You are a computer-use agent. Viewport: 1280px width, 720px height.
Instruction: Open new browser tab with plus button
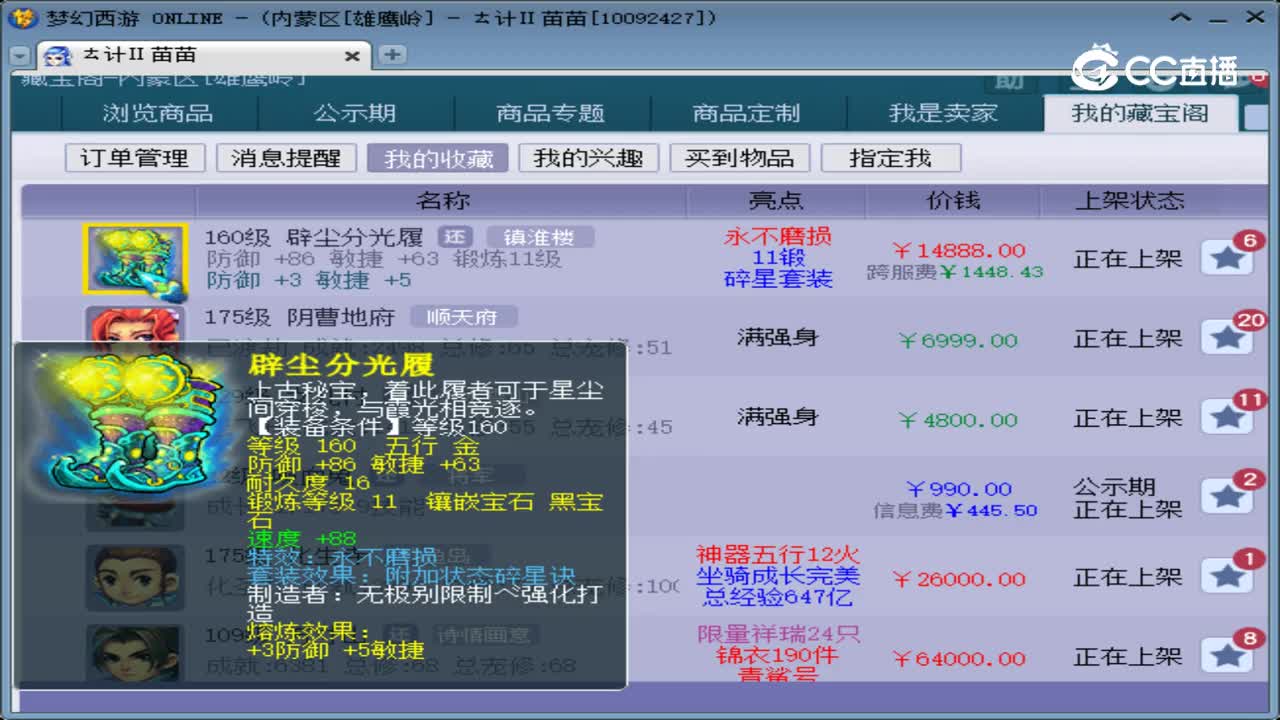(392, 54)
